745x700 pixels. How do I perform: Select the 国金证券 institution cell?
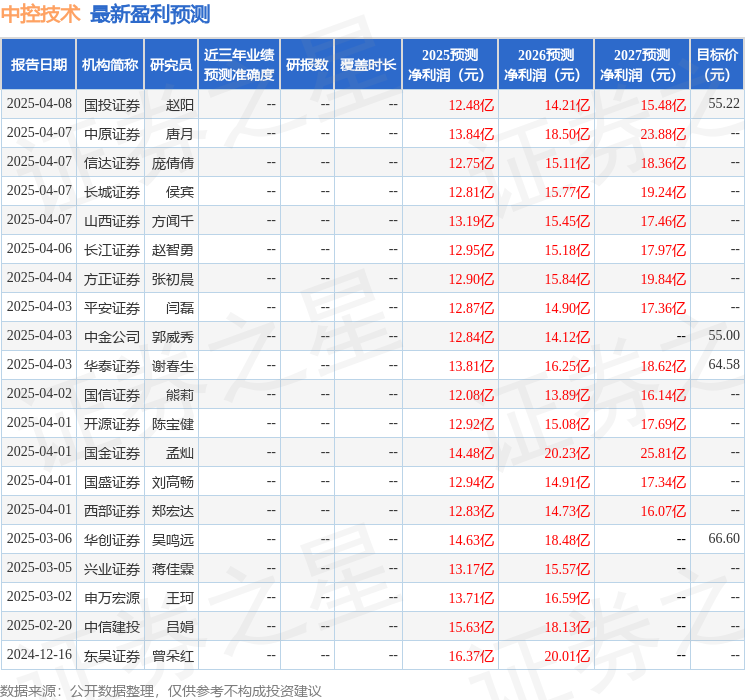[112, 453]
